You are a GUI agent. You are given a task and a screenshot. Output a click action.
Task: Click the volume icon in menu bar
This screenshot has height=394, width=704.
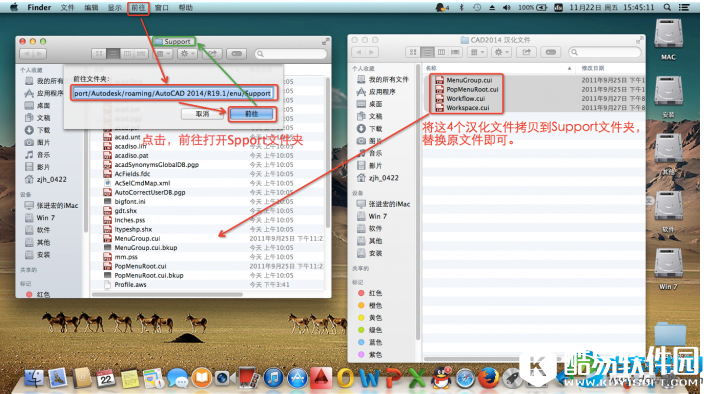[507, 8]
